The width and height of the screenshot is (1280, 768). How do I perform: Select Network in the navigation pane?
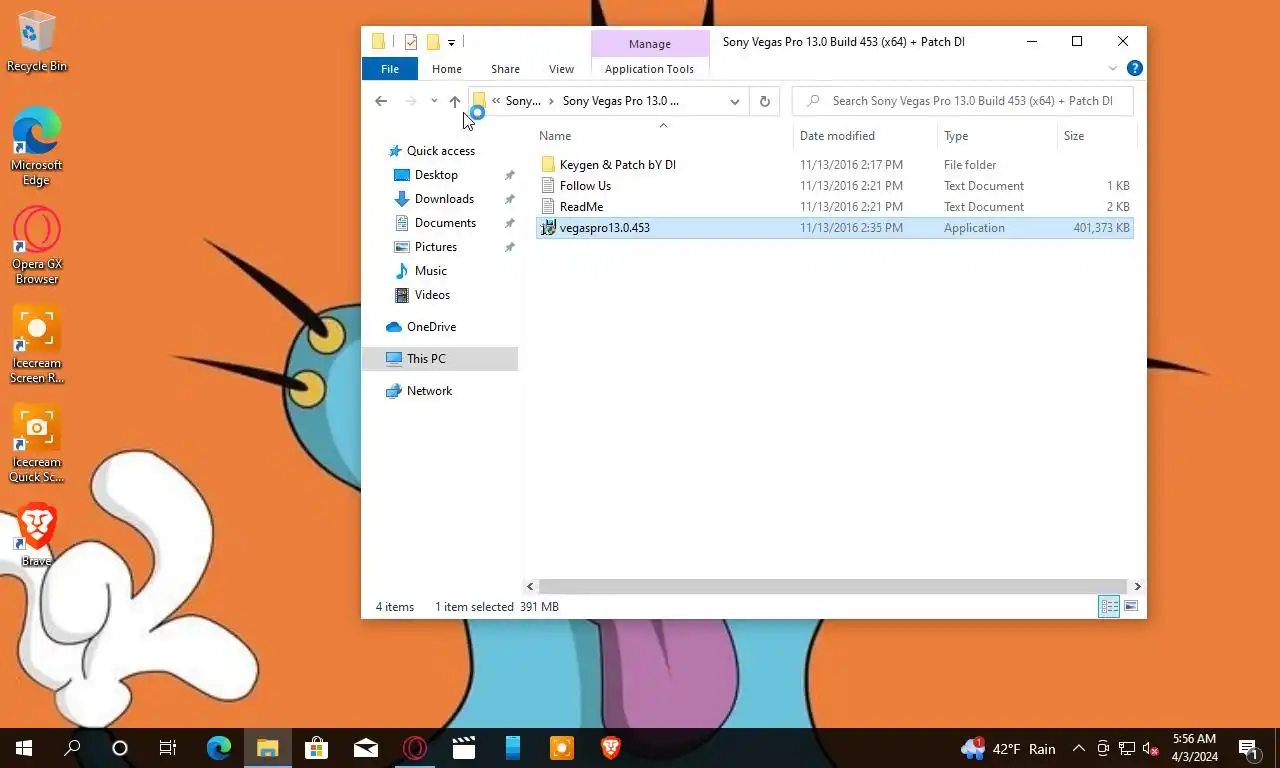[x=429, y=391]
